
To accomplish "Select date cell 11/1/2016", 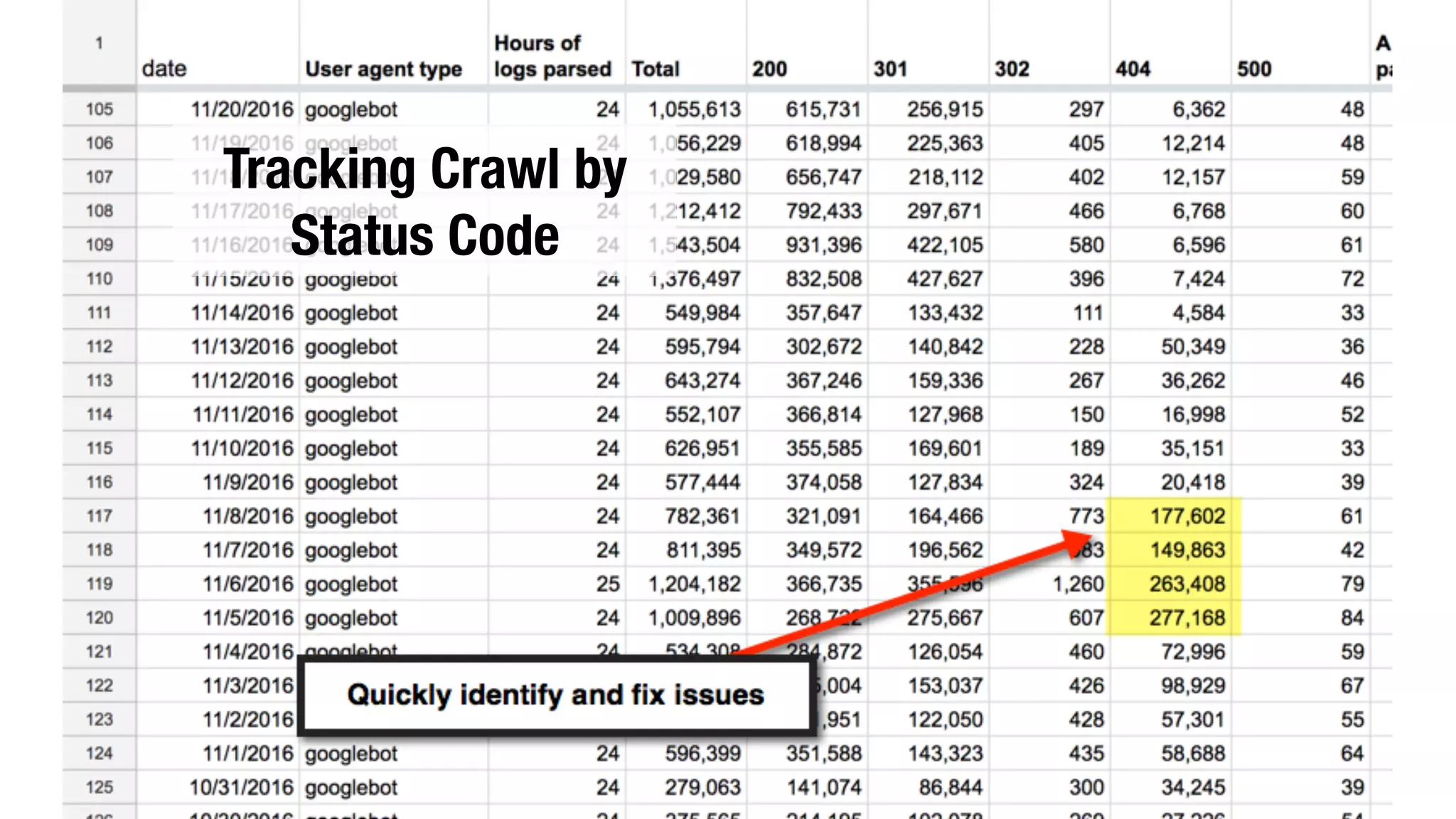I will pos(218,754).
